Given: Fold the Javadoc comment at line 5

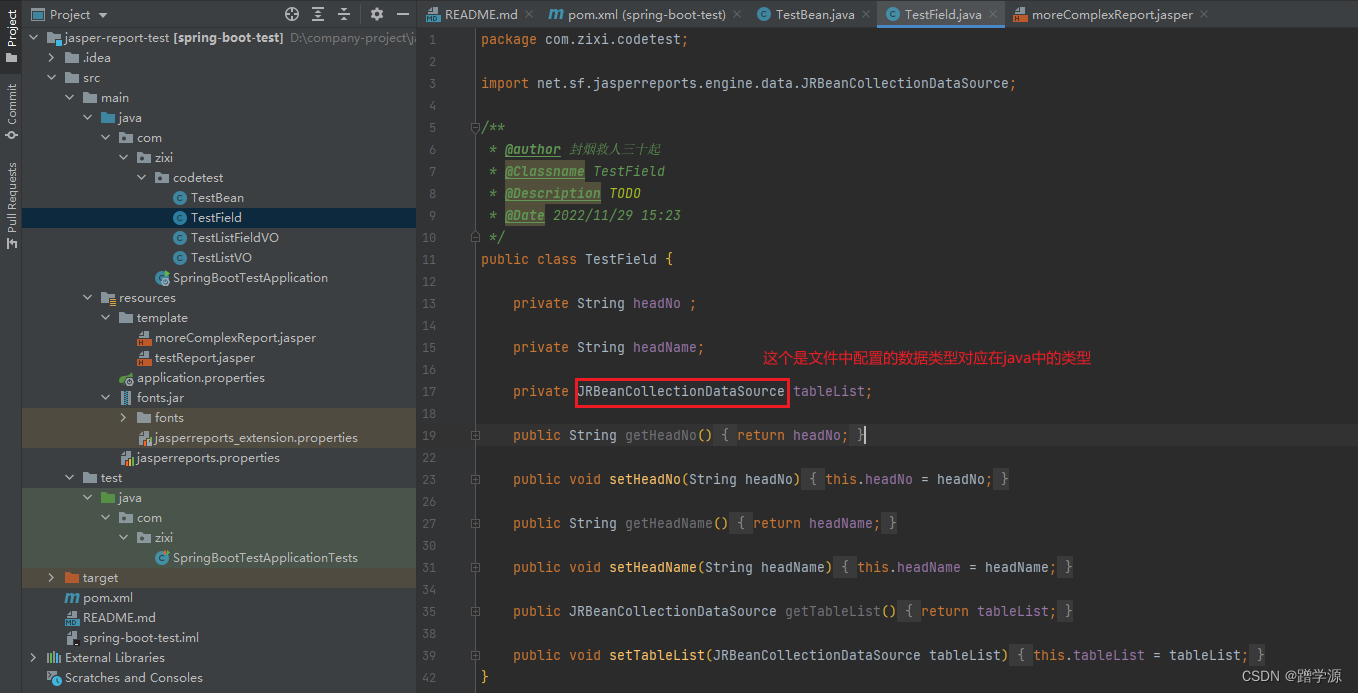Looking at the screenshot, I should [x=476, y=128].
